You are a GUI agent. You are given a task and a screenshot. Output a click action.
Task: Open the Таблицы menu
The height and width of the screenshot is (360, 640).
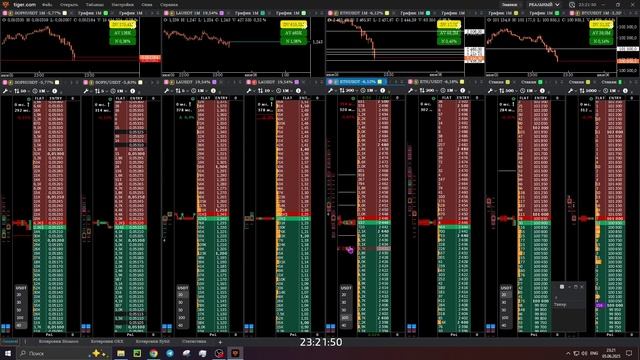(x=95, y=4)
